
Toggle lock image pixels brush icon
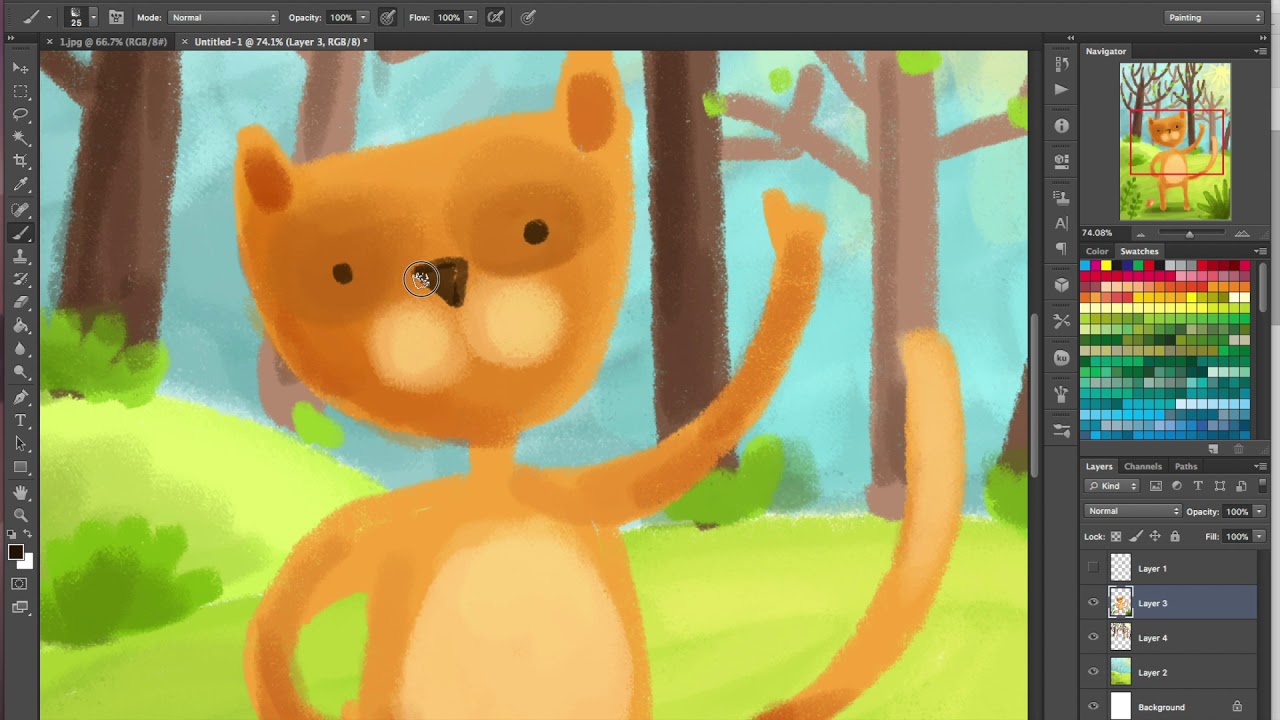1135,537
